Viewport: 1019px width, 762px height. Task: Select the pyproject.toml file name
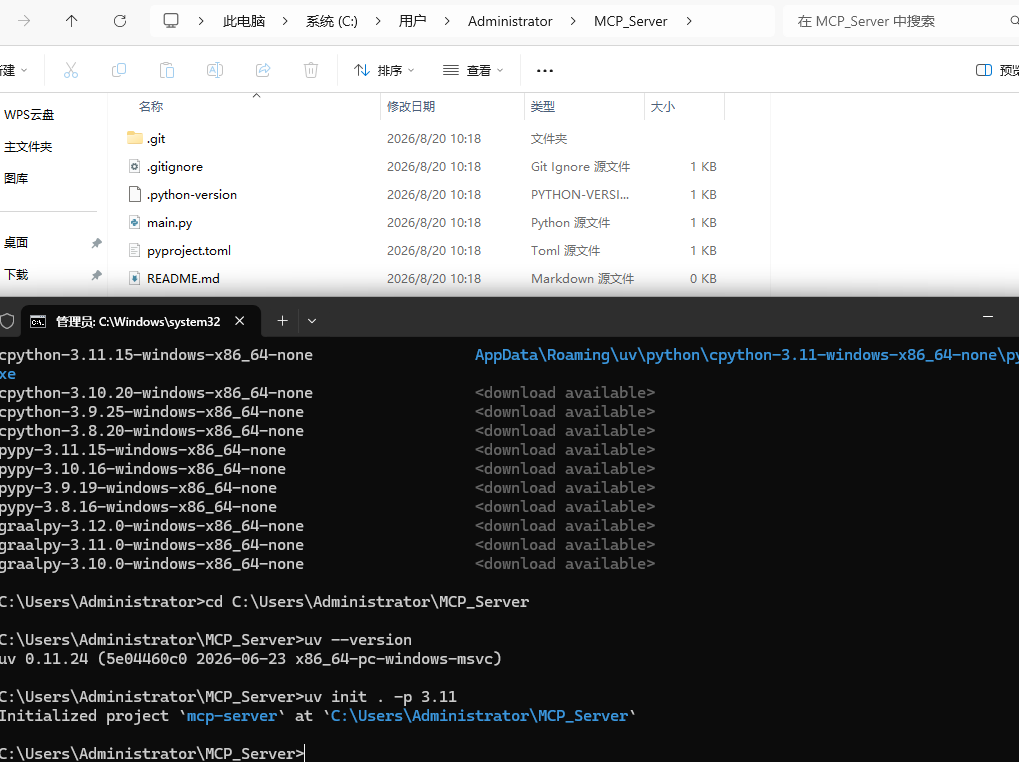pos(188,250)
